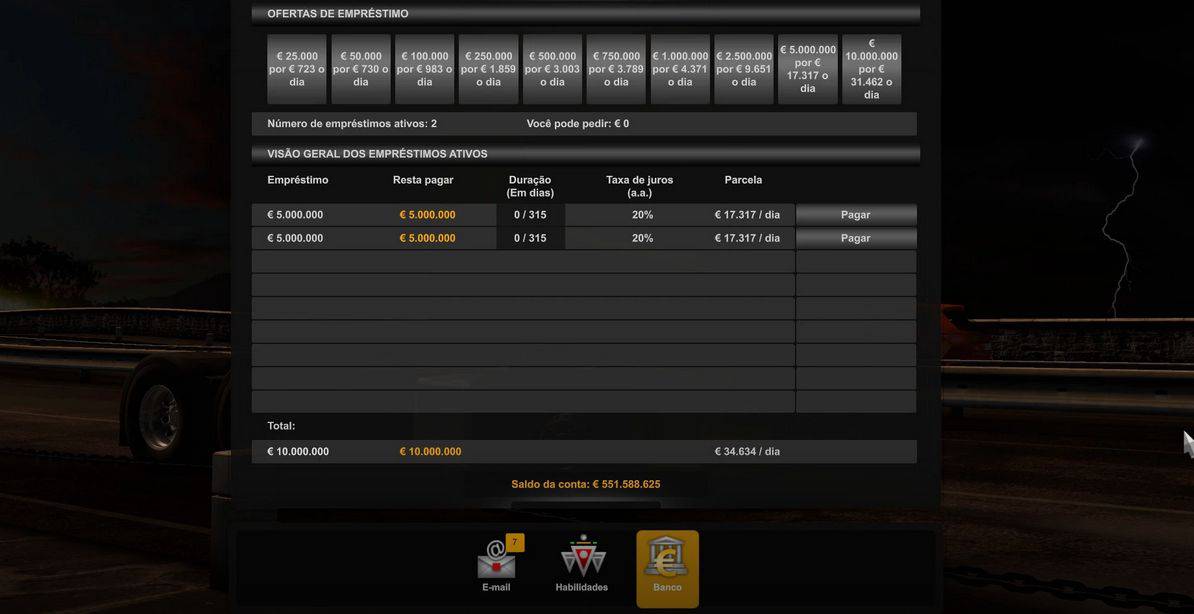
Task: Choose the € 50.000 loan offer
Action: [361, 70]
